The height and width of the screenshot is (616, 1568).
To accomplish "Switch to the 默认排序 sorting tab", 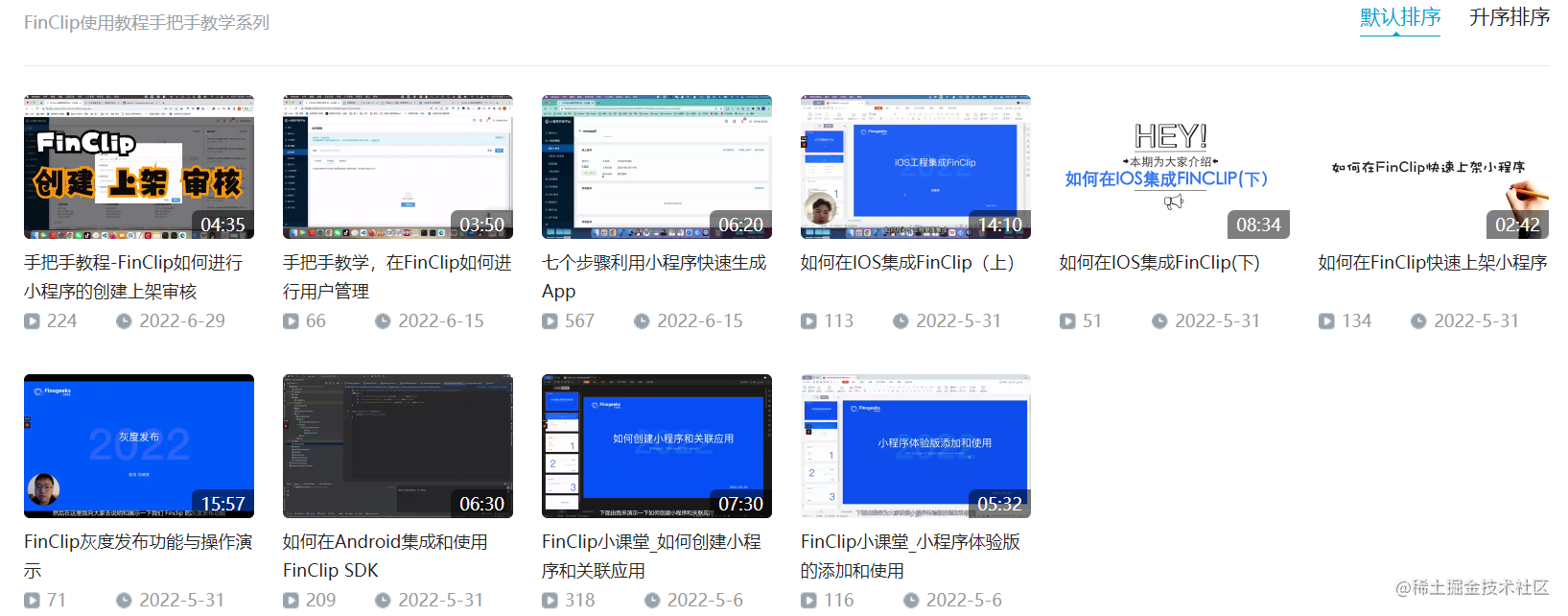I will pos(1400,17).
